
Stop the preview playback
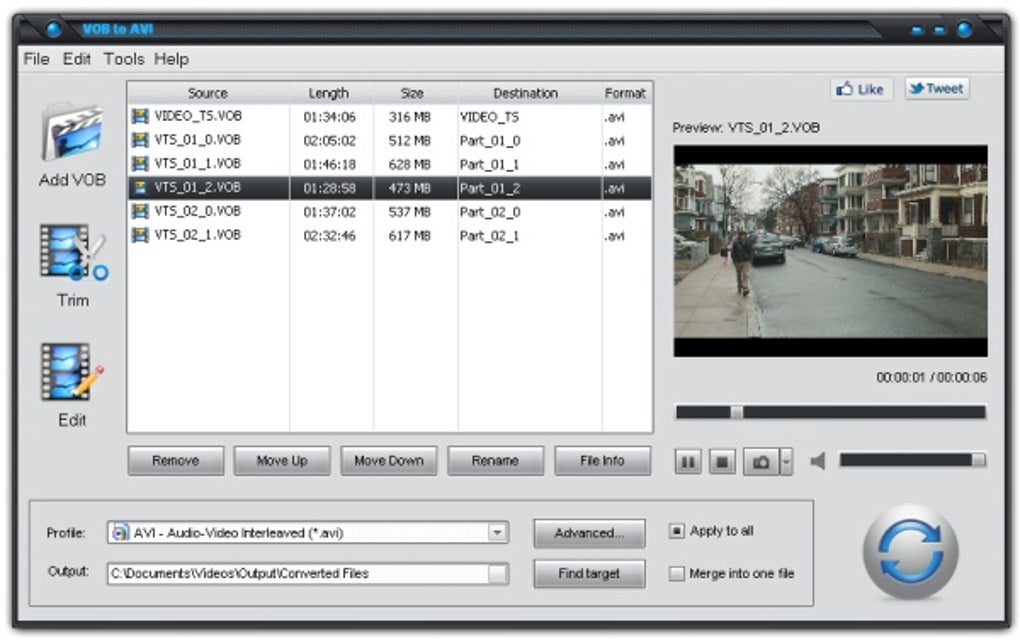pos(722,462)
